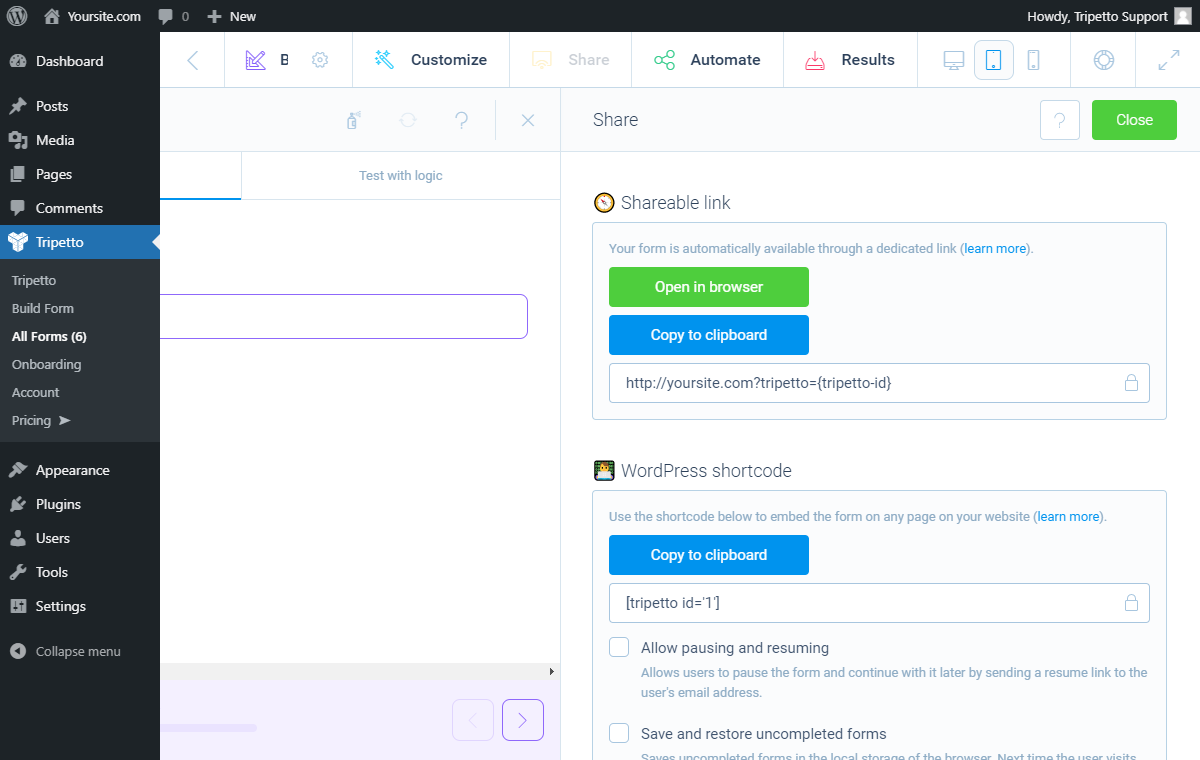Open the Appearance menu
Viewport: 1200px width, 760px height.
coord(80,470)
